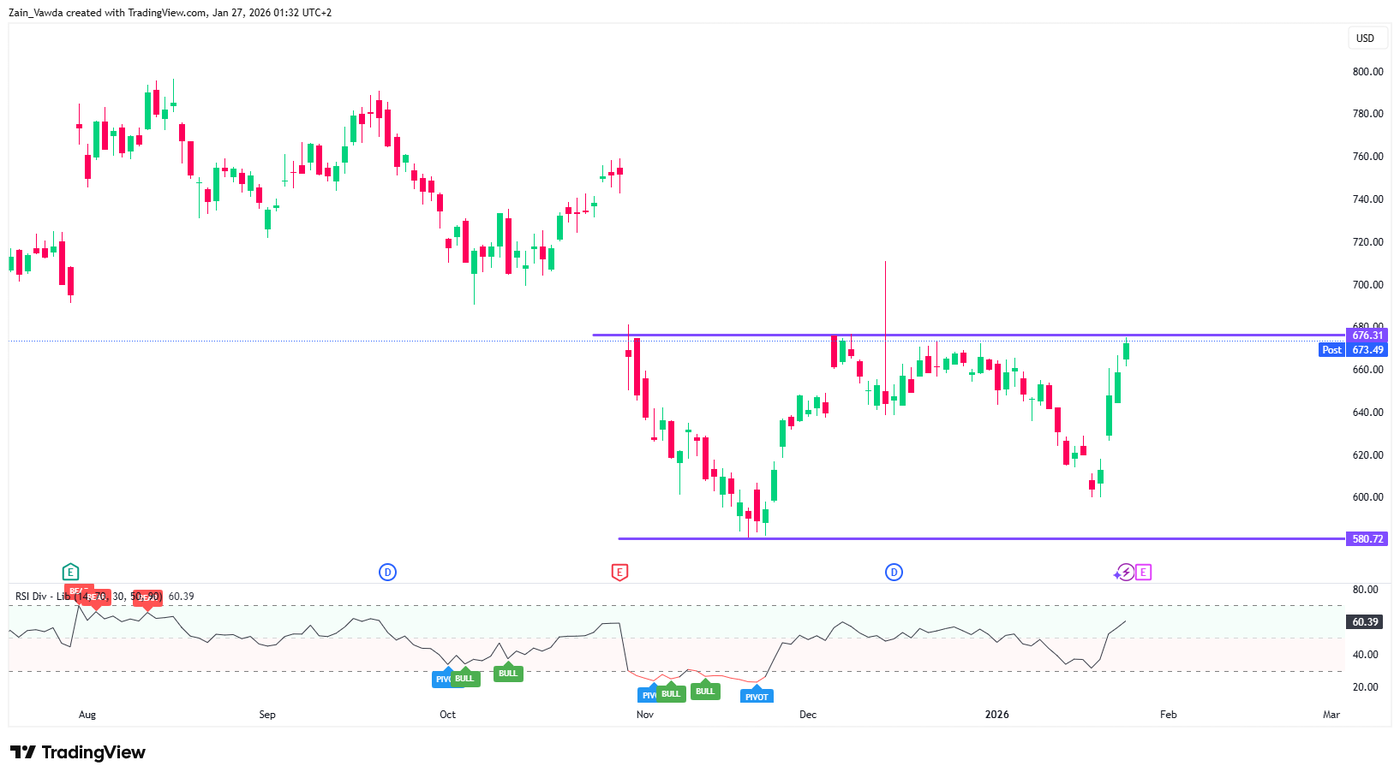Click the 620.00 price scale label
The image size is (1400, 778).
pos(1368,455)
